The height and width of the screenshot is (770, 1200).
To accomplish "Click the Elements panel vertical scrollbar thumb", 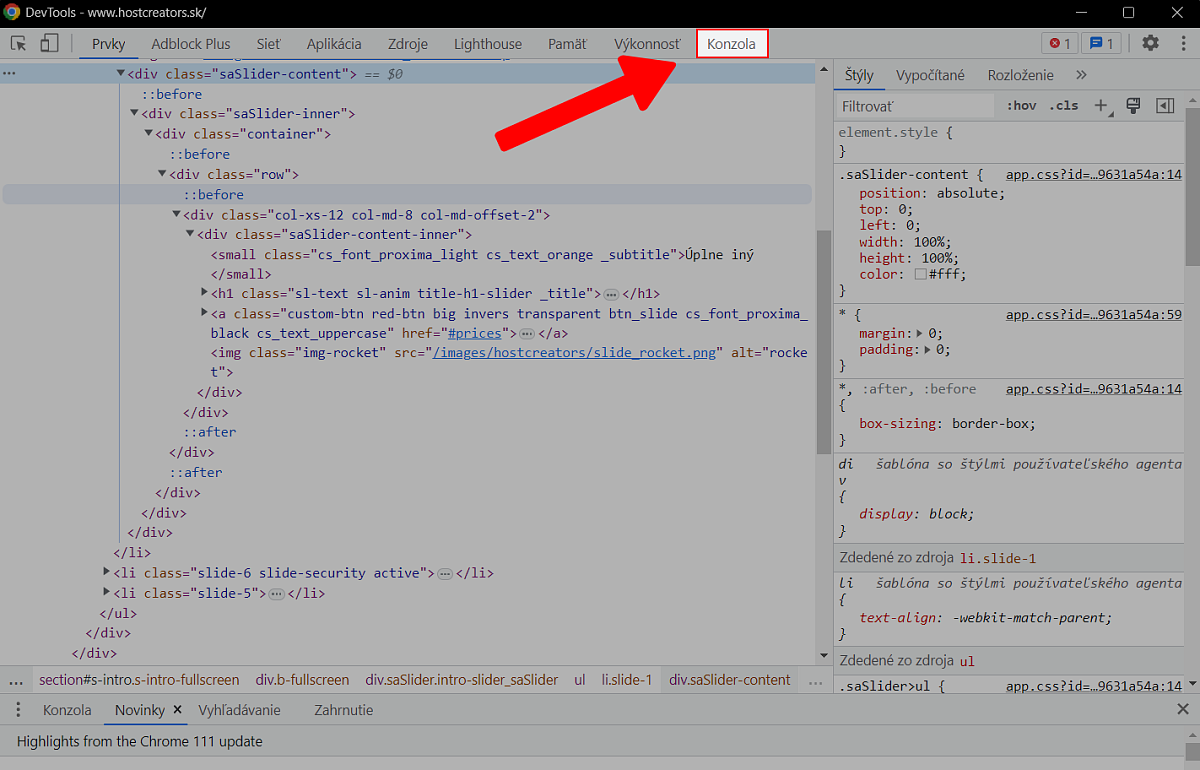I will coord(824,340).
